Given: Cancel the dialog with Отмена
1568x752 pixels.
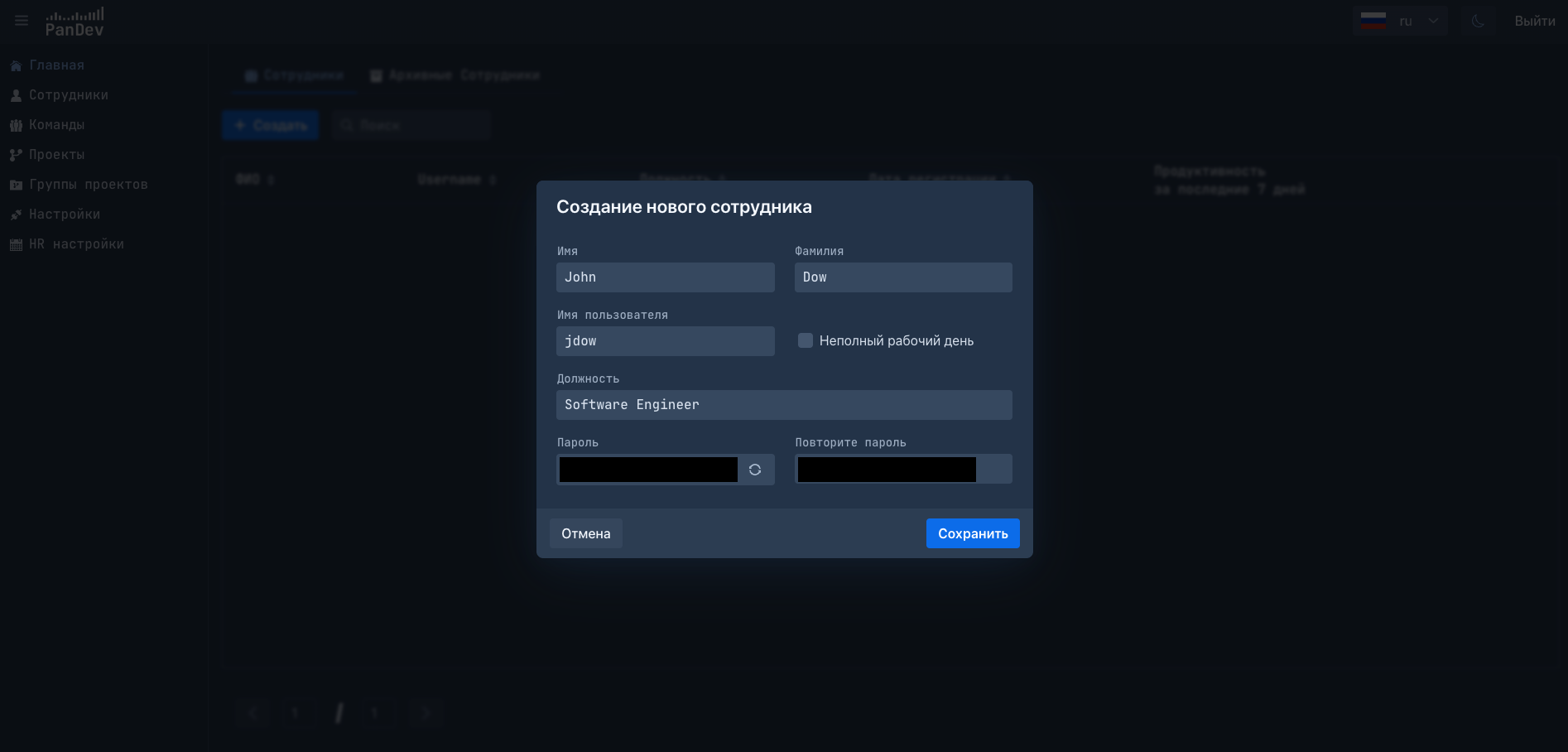Looking at the screenshot, I should pyautogui.click(x=585, y=533).
